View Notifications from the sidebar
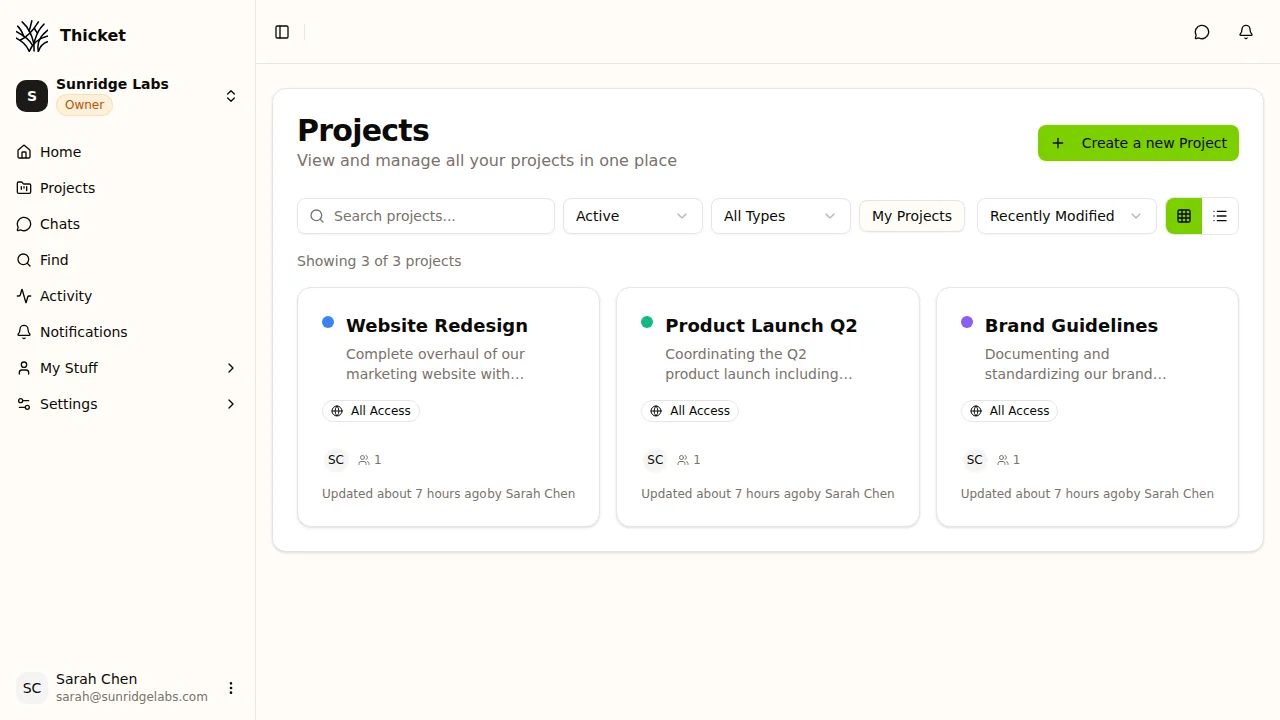Image resolution: width=1280 pixels, height=720 pixels. click(x=83, y=331)
